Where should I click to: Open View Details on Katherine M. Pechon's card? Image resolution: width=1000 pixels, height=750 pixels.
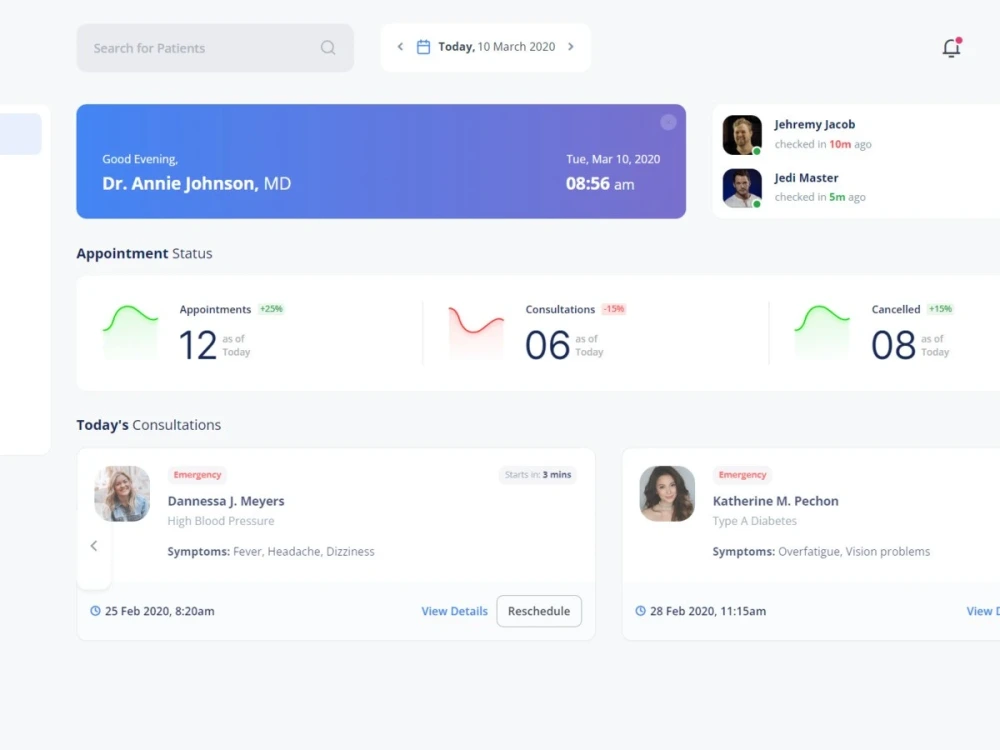983,611
